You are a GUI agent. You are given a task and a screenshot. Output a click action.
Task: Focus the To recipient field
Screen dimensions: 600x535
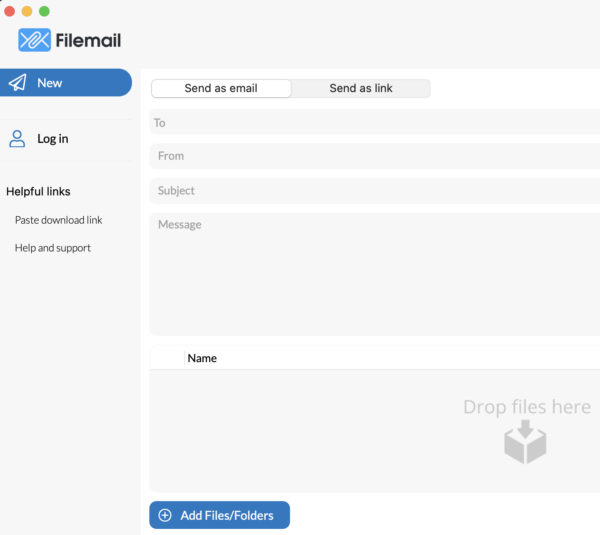(x=375, y=123)
